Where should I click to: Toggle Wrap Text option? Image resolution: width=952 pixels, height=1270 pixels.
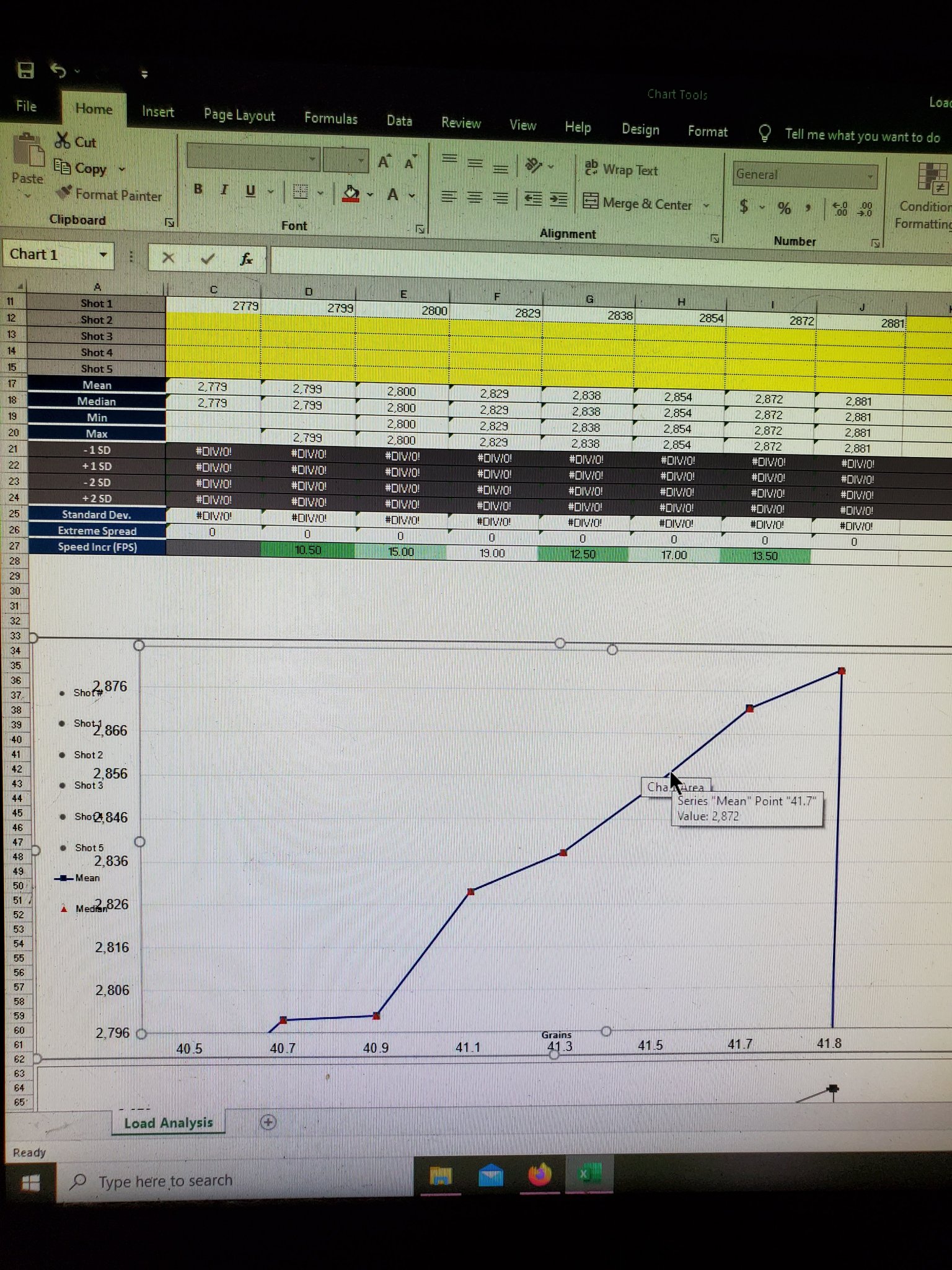621,169
